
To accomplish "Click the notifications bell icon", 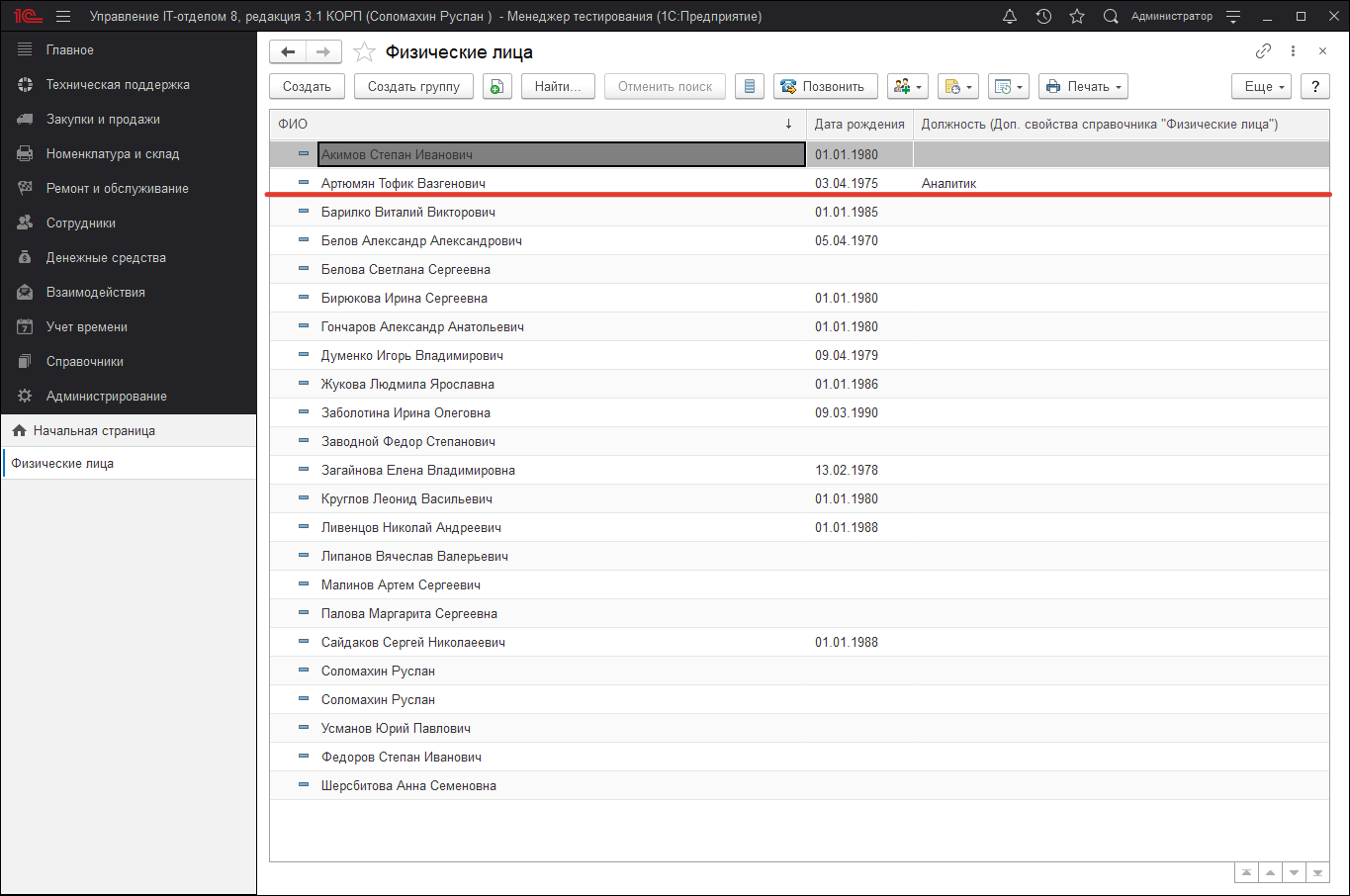I will pos(1010,17).
